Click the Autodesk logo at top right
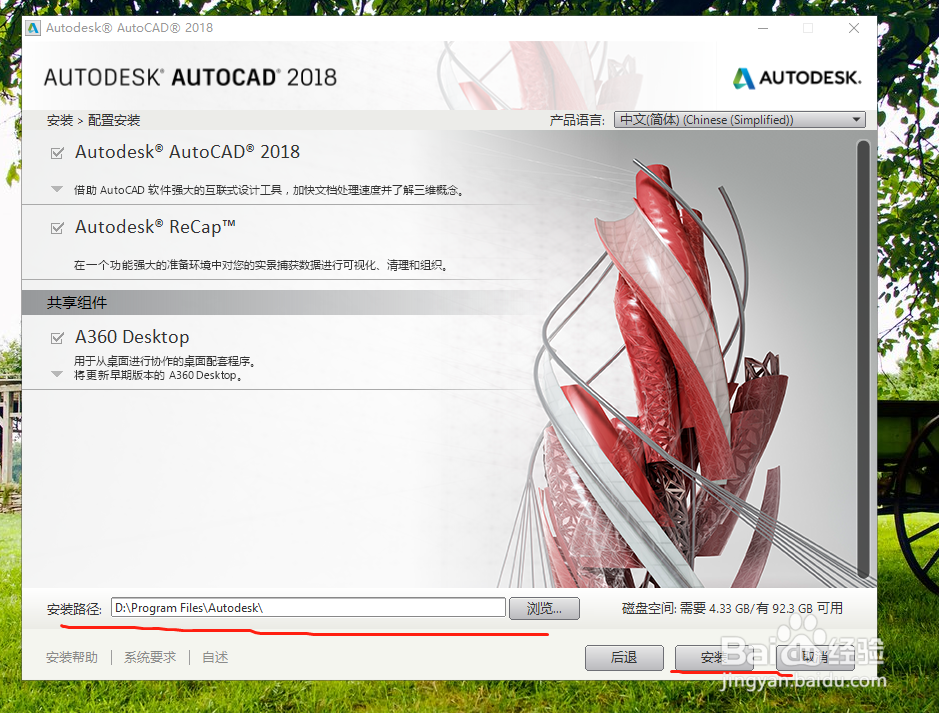Screen dimensions: 939x713 (797, 78)
